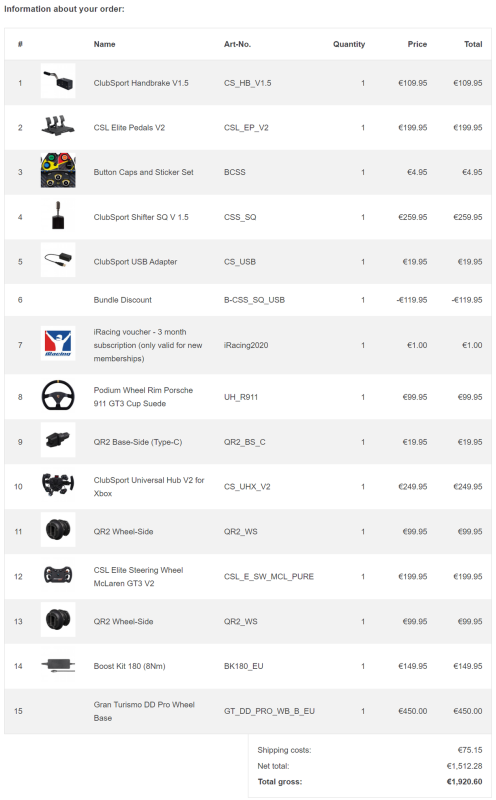This screenshot has width=496, height=800.
Task: Click the Boost Kit 180 product image
Action: click(58, 665)
